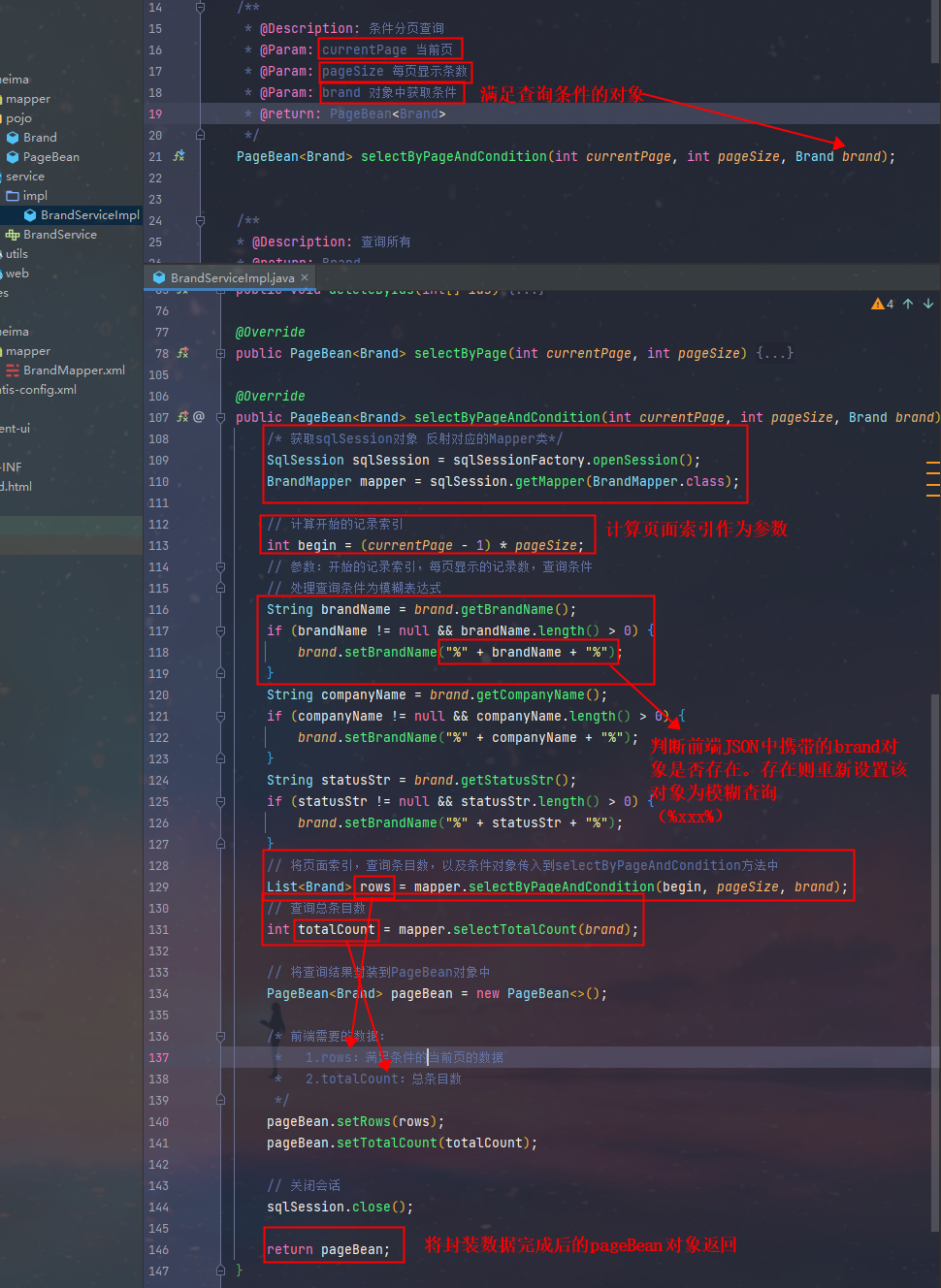Collapse the Javadoc comment starting line 14
Viewport: 941px width, 1288px height.
click(x=200, y=7)
